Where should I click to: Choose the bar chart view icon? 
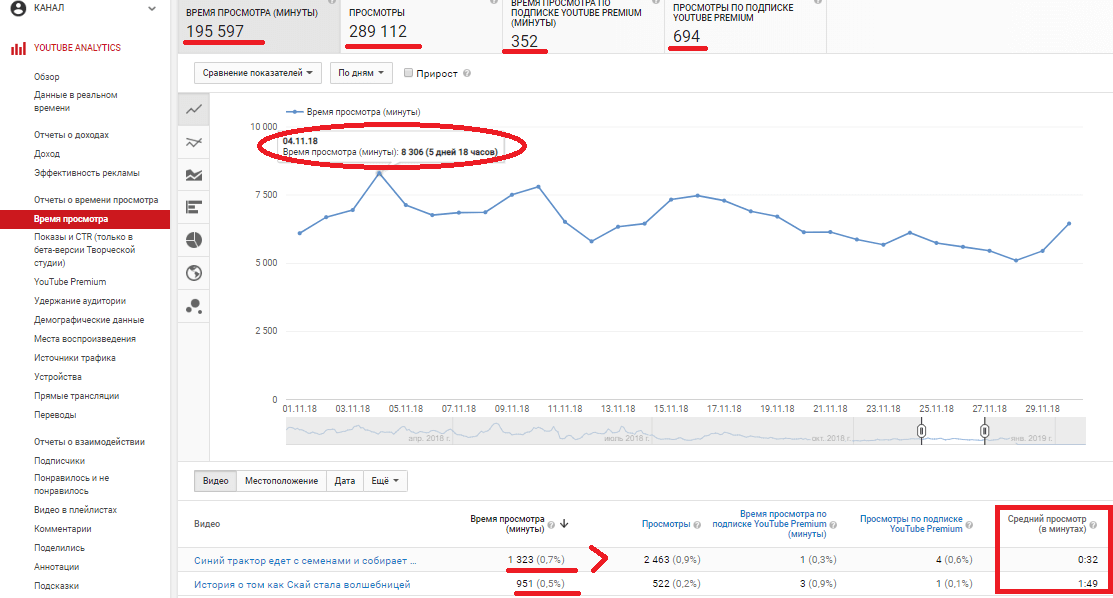coord(194,208)
